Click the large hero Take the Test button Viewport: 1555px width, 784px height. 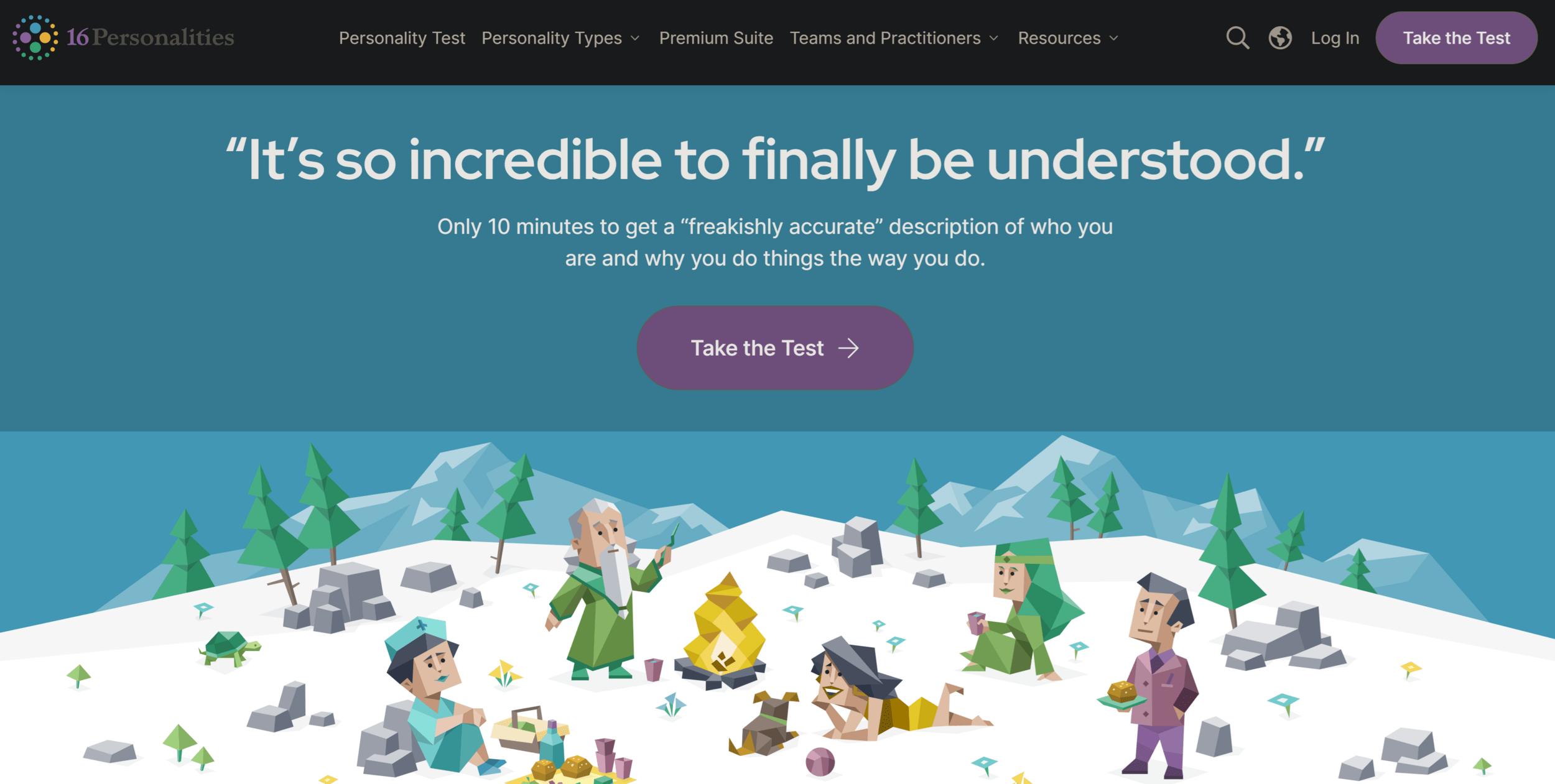click(x=775, y=348)
